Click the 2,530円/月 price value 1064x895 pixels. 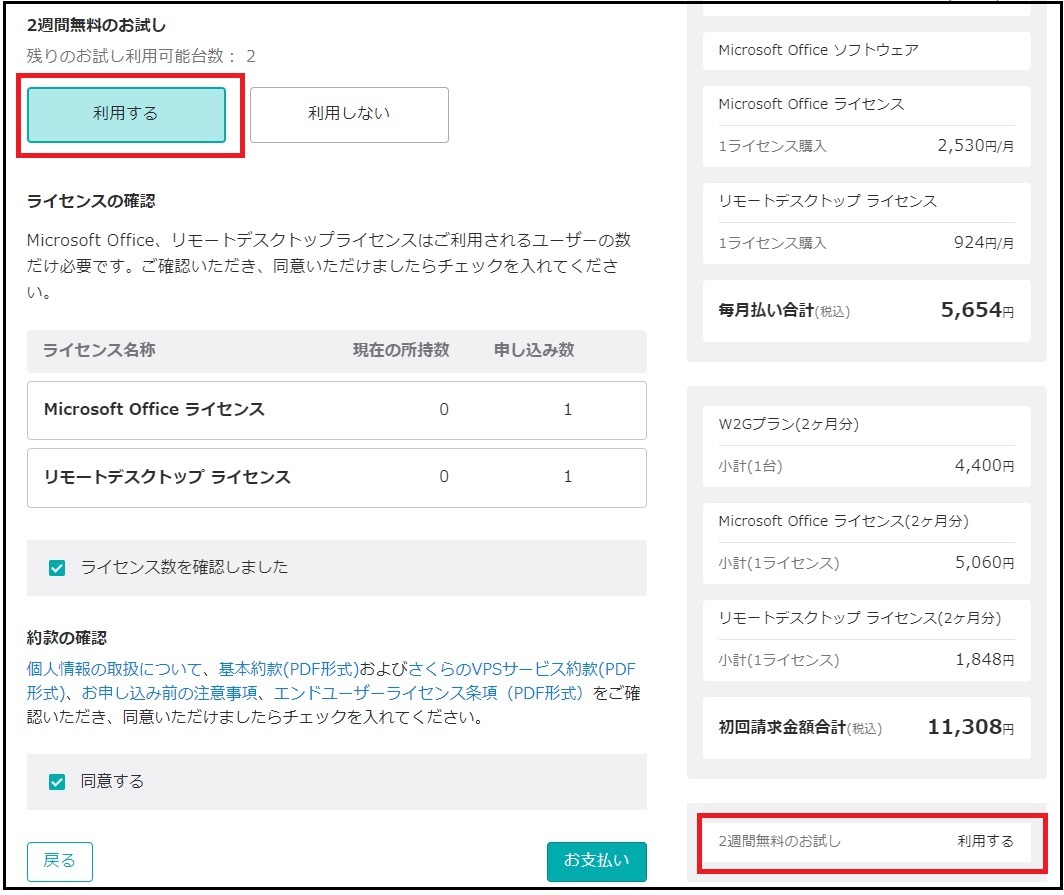click(x=975, y=146)
